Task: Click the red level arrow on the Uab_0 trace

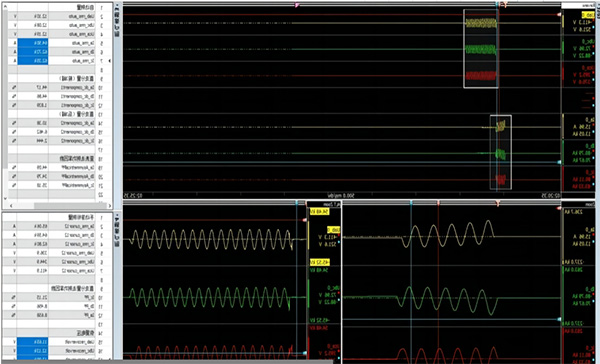Action: click(559, 15)
